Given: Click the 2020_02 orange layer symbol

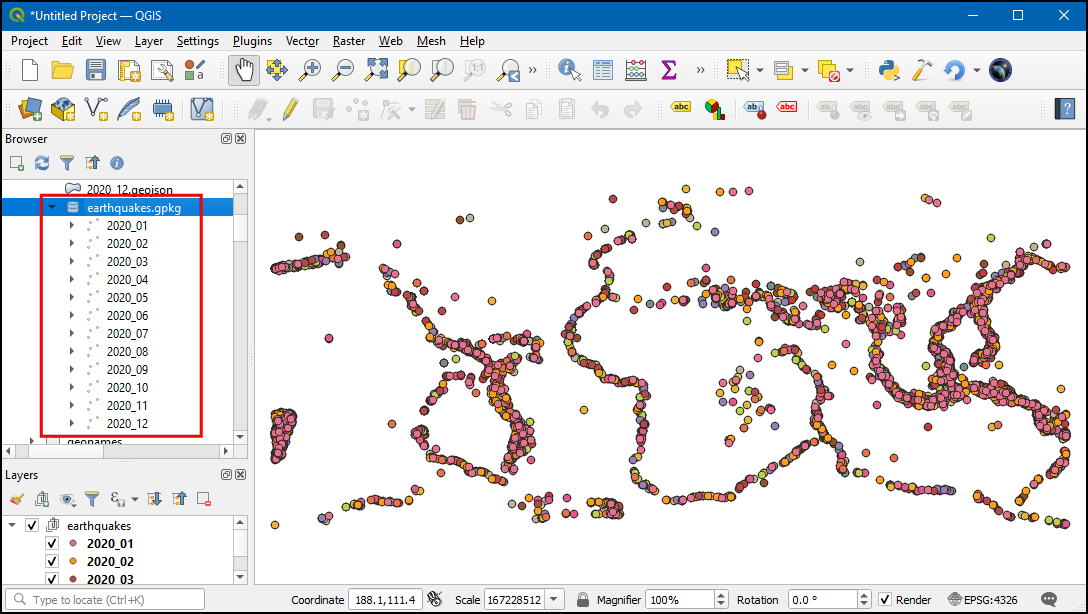Looking at the screenshot, I should point(71,562).
